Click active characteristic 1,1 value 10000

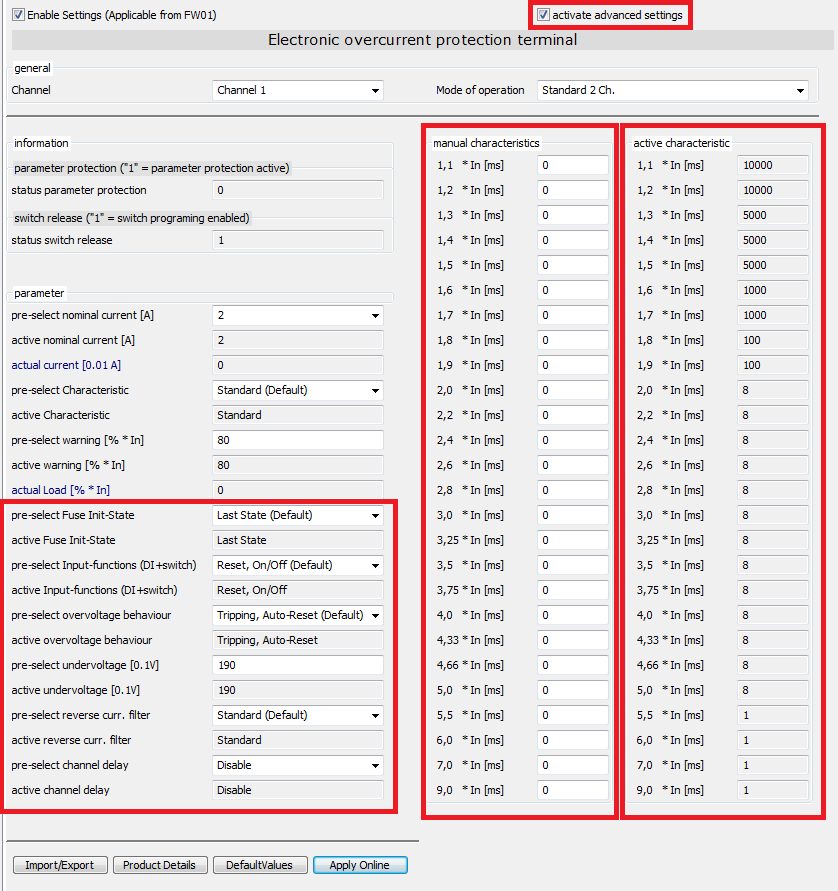coord(773,165)
